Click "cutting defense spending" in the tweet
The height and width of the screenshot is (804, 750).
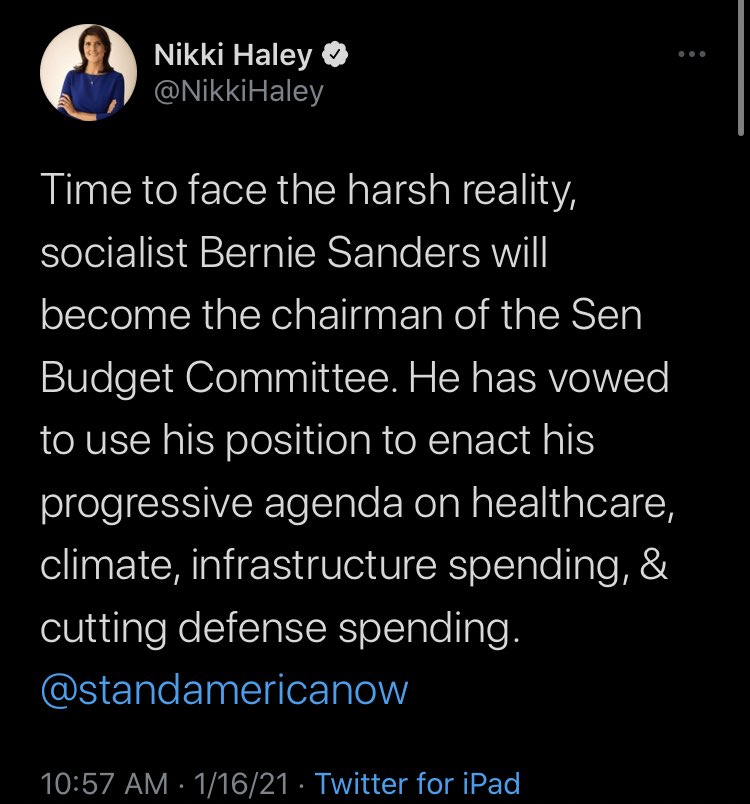coord(281,630)
